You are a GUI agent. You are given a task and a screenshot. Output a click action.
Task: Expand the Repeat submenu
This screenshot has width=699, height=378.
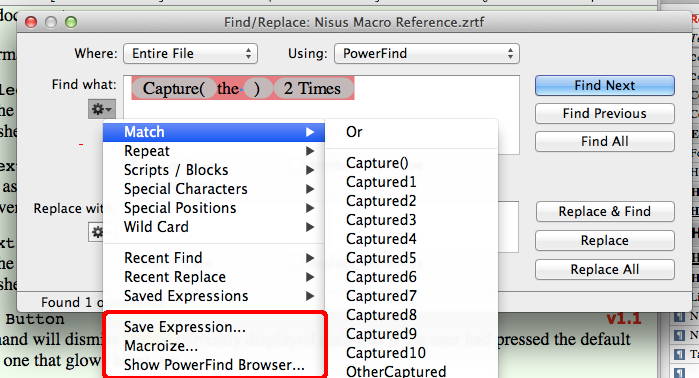[214, 151]
